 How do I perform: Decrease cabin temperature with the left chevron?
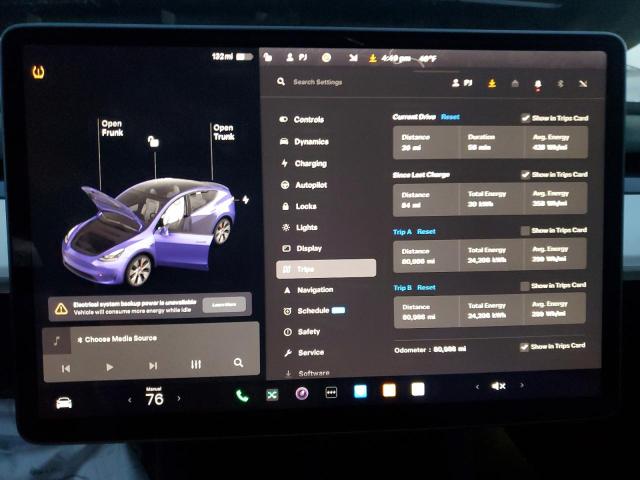tap(130, 400)
